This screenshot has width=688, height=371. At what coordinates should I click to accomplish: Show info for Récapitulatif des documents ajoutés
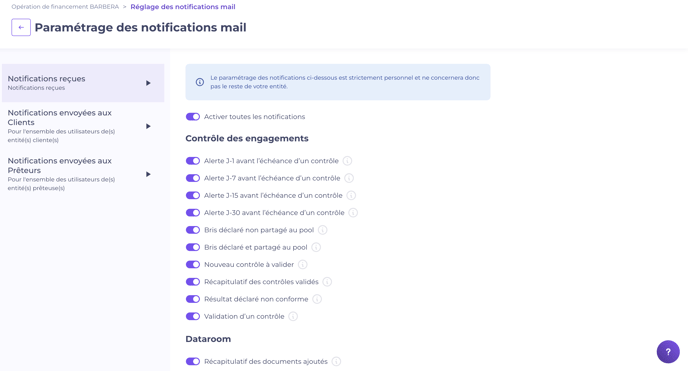coord(336,361)
